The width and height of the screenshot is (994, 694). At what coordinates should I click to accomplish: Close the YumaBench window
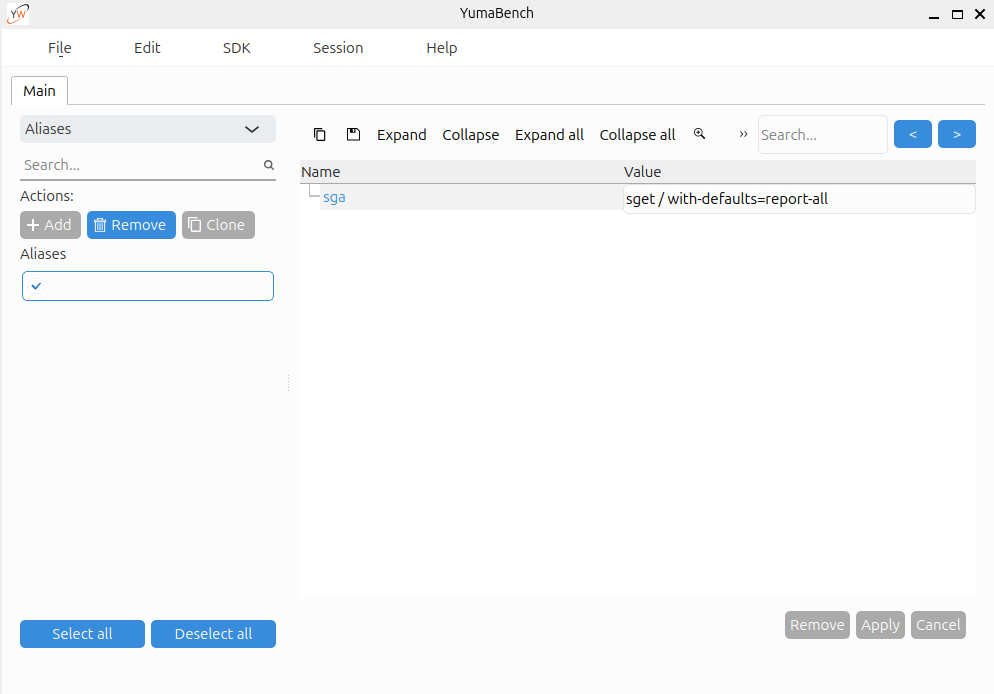[x=980, y=14]
